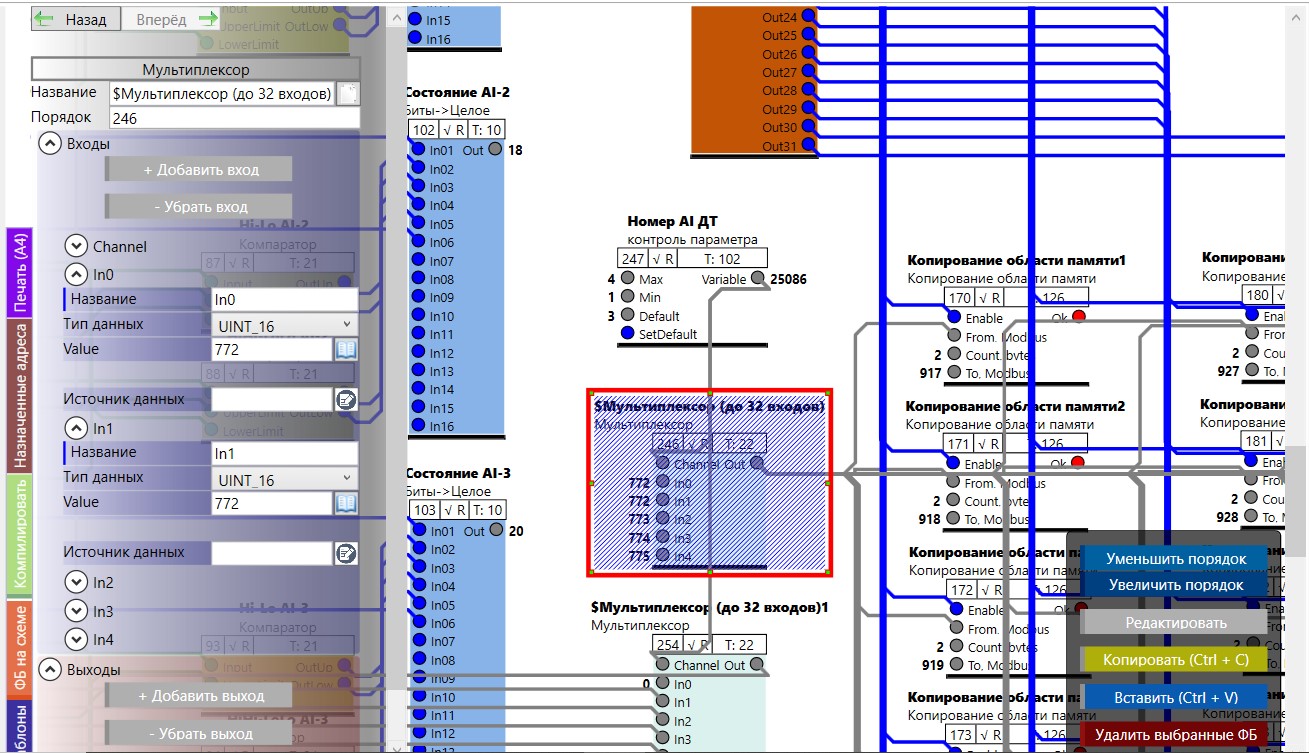Expand the Channel section
This screenshot has height=753, width=1309.
coord(75,246)
